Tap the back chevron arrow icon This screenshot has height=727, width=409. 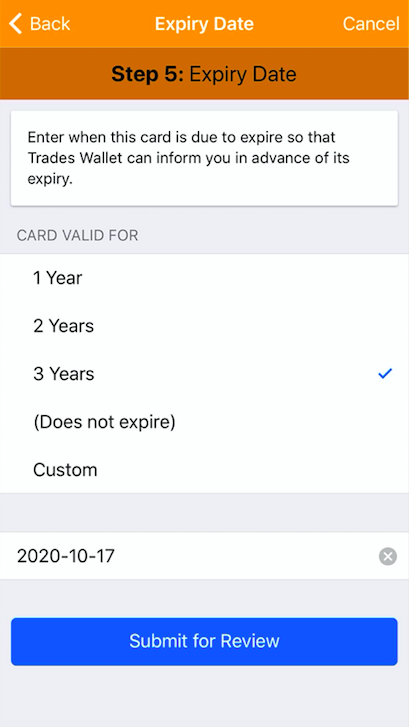tap(15, 24)
